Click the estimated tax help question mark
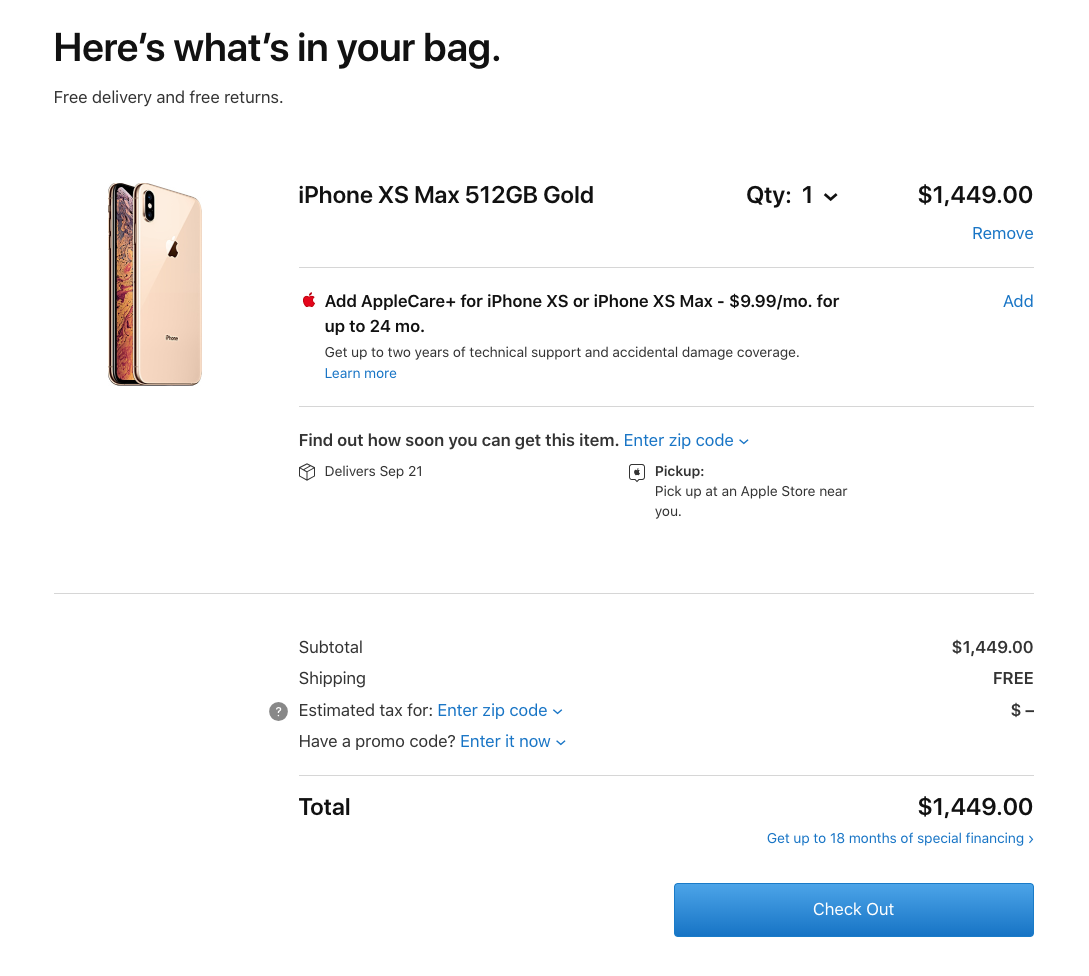The height and width of the screenshot is (976, 1089). pos(279,711)
